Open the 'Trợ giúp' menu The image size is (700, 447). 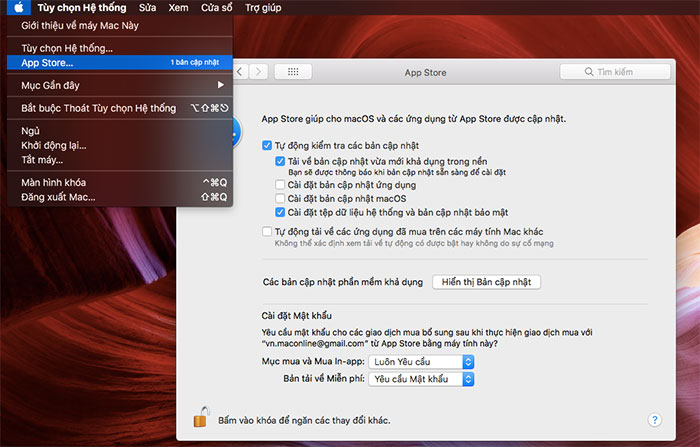pos(263,8)
